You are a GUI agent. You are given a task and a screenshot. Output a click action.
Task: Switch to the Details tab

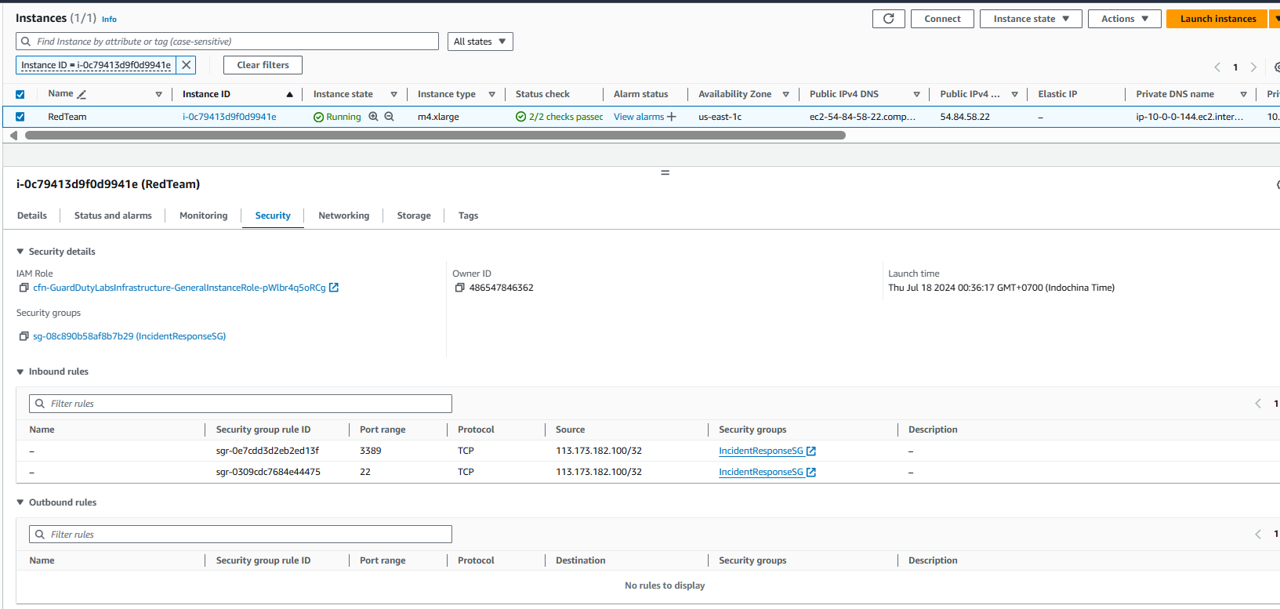click(x=32, y=216)
